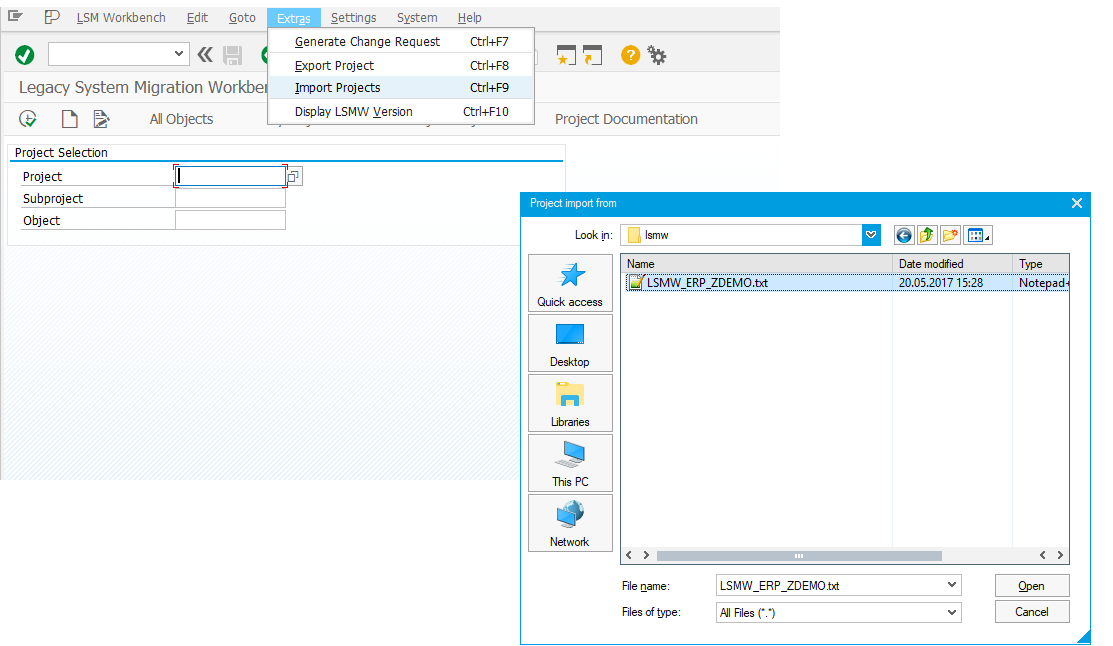This screenshot has height=646, width=1113.
Task: Expand the Files of type dropdown
Action: click(x=951, y=612)
